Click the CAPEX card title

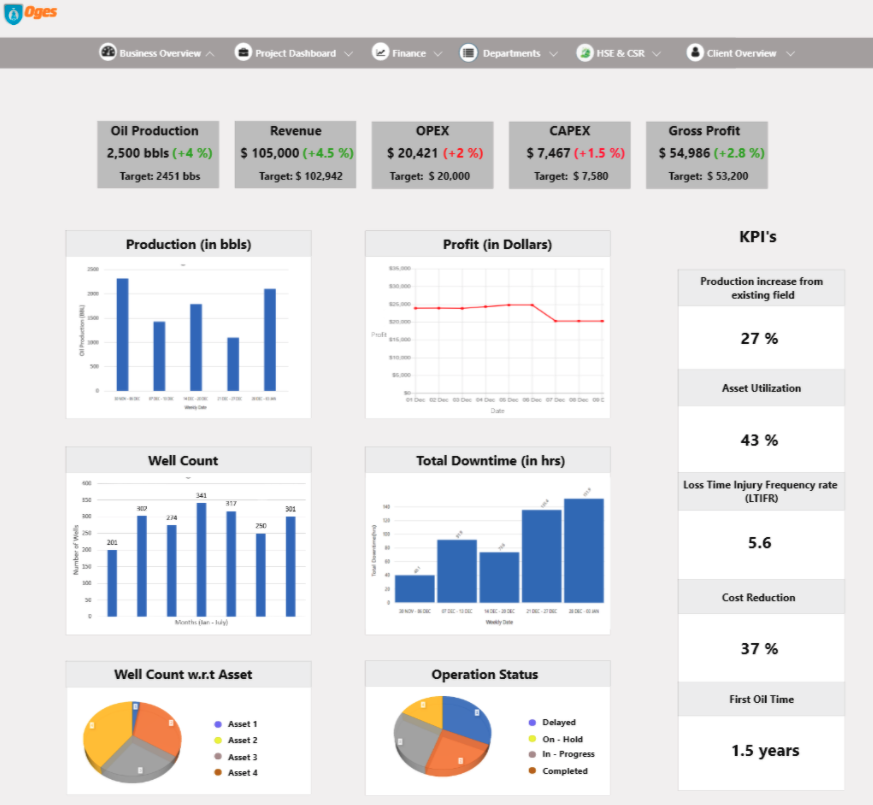click(x=570, y=131)
